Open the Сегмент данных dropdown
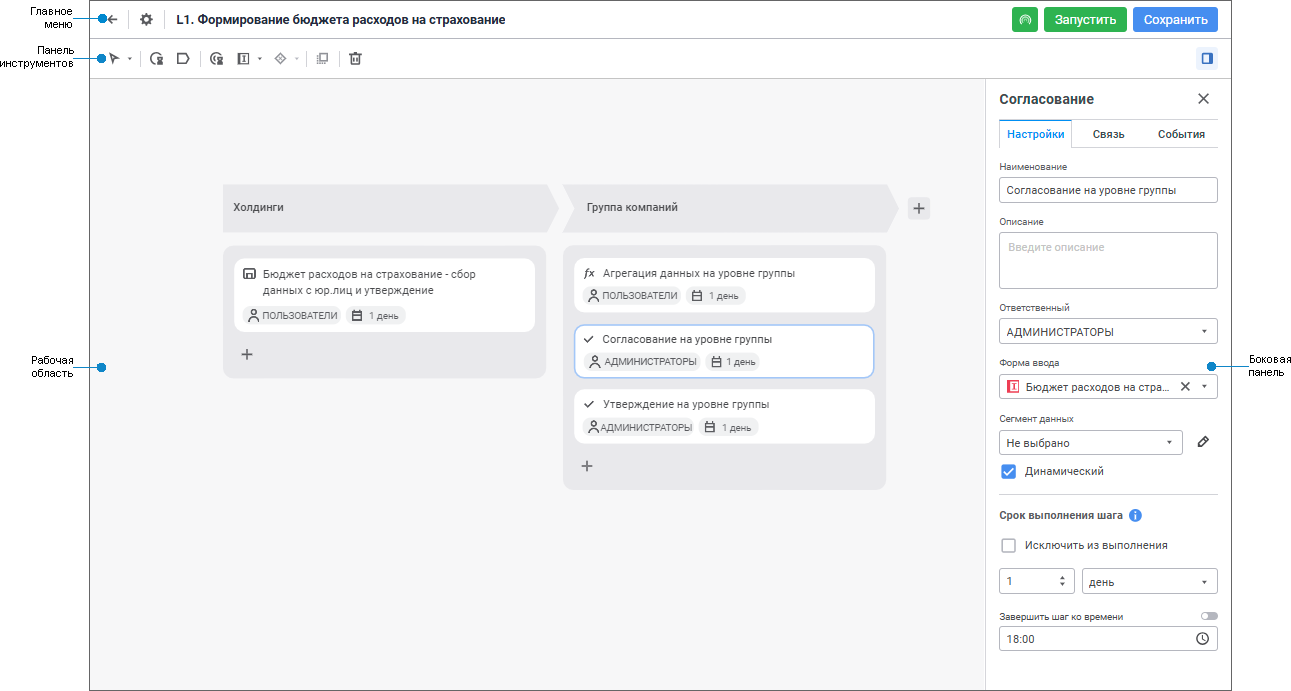This screenshot has height=691, width=1291. (x=1090, y=442)
